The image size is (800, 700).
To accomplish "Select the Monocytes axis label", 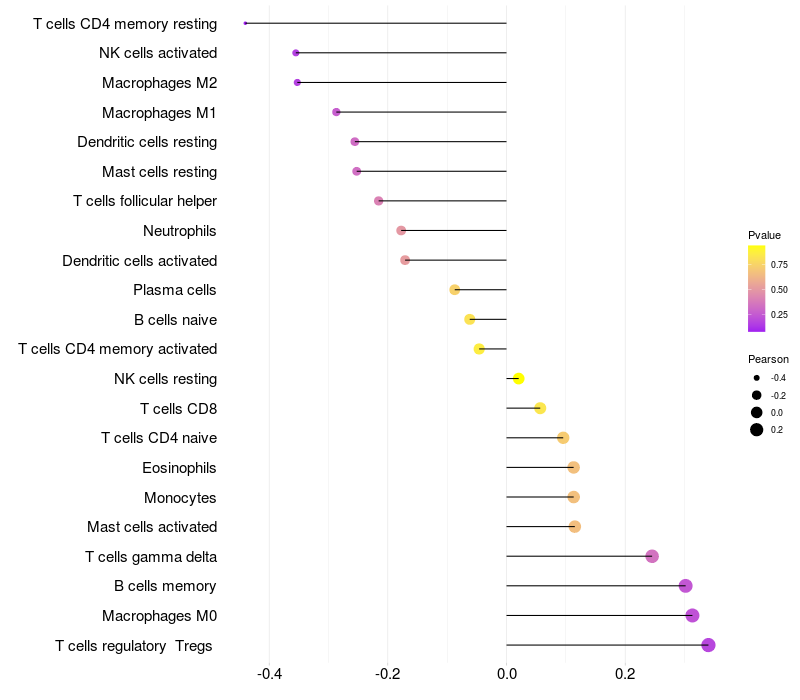I will [180, 497].
